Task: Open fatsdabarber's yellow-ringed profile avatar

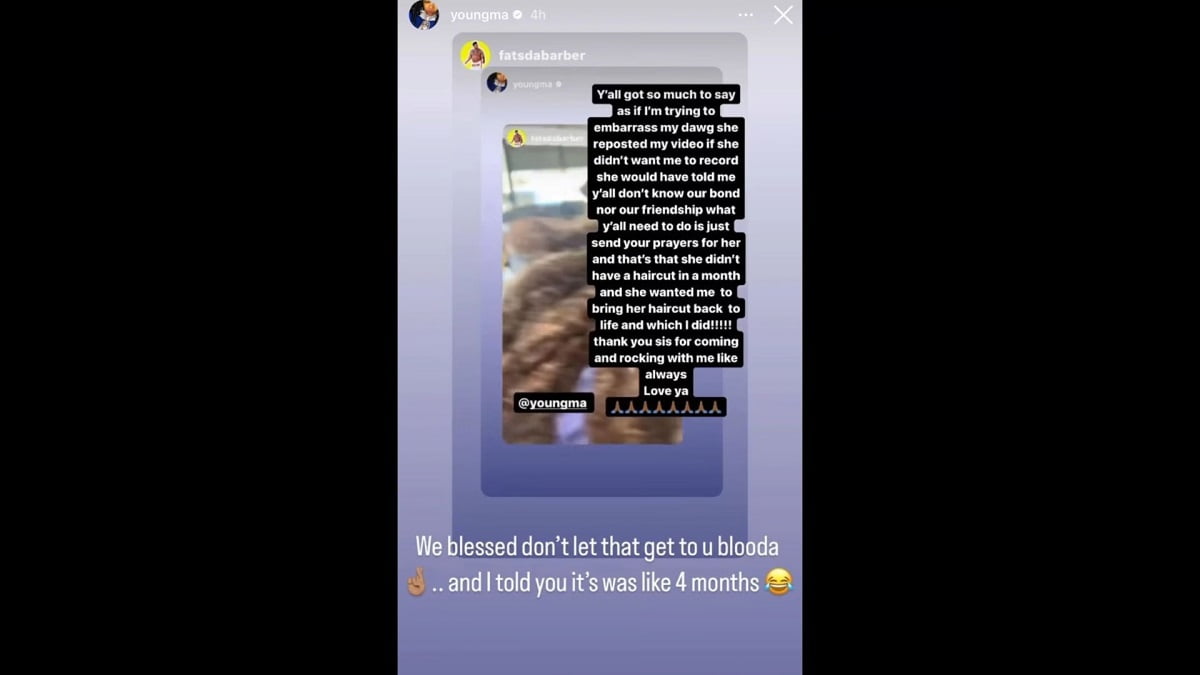Action: coord(475,55)
